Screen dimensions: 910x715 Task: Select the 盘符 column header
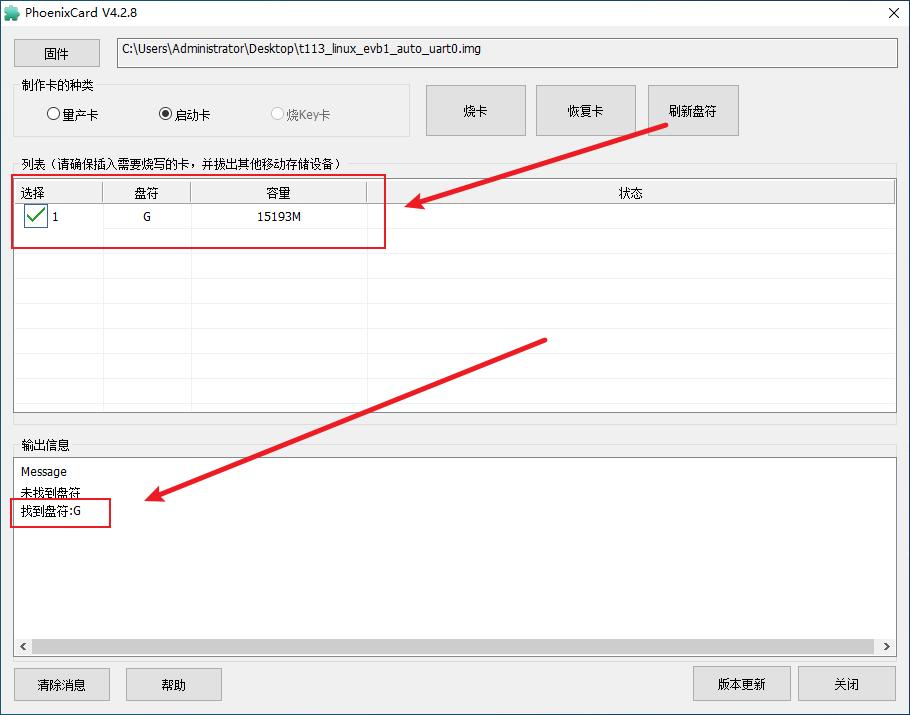pos(146,192)
